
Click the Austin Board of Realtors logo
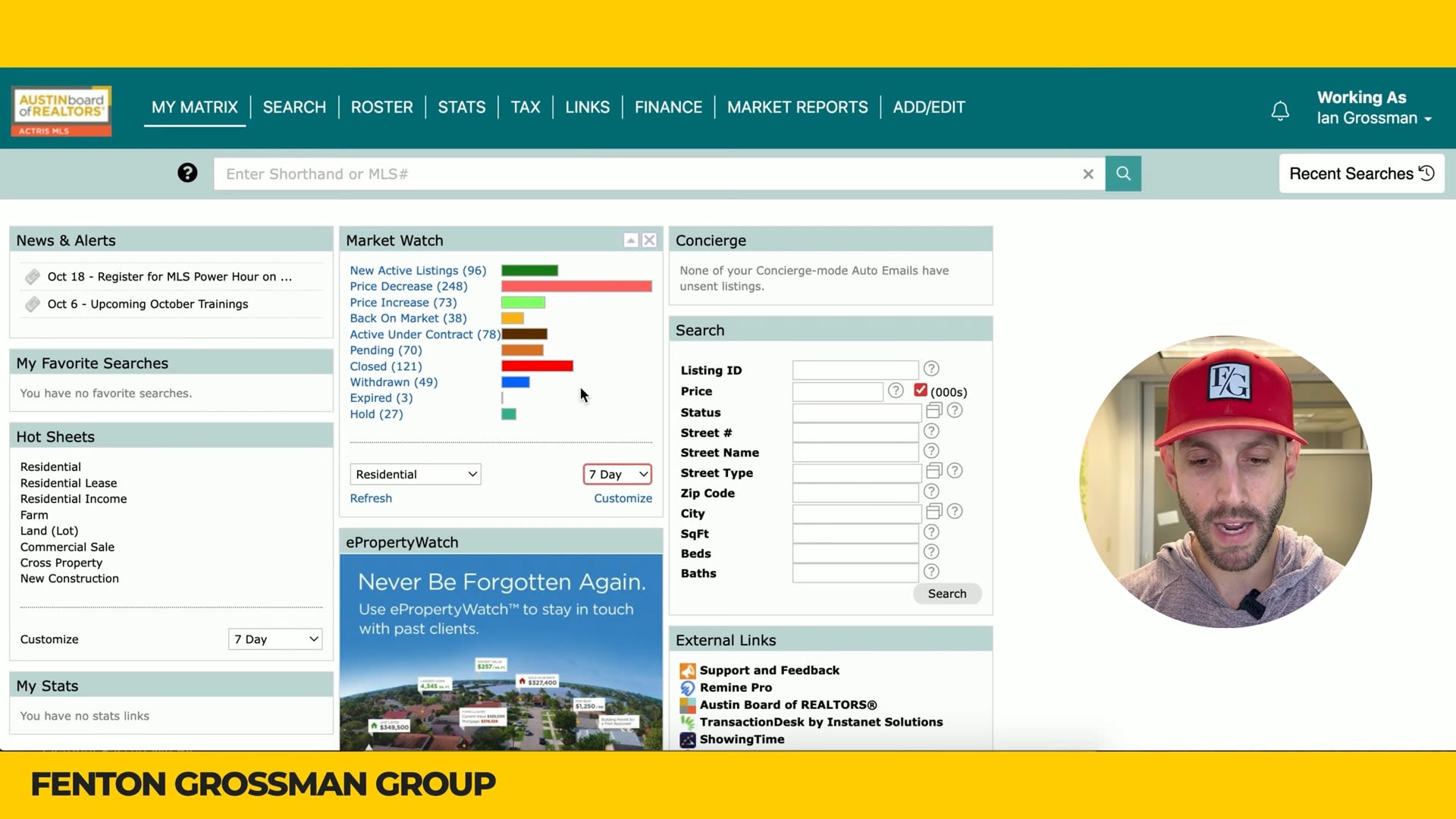61,111
